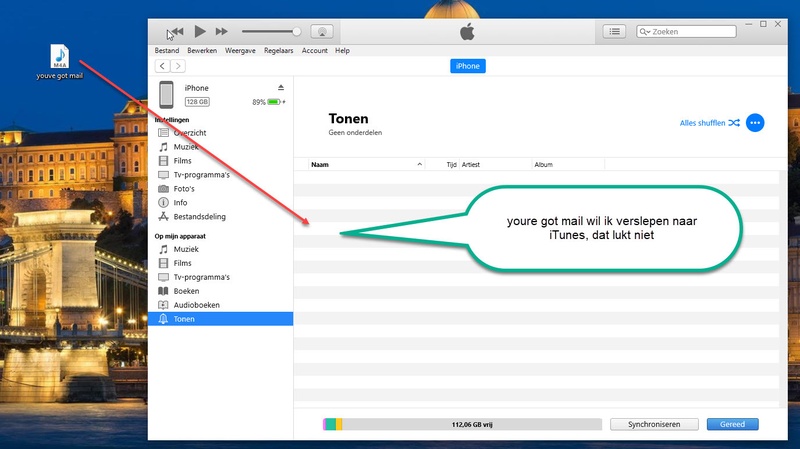Open the AirPlay output button

click(322, 32)
